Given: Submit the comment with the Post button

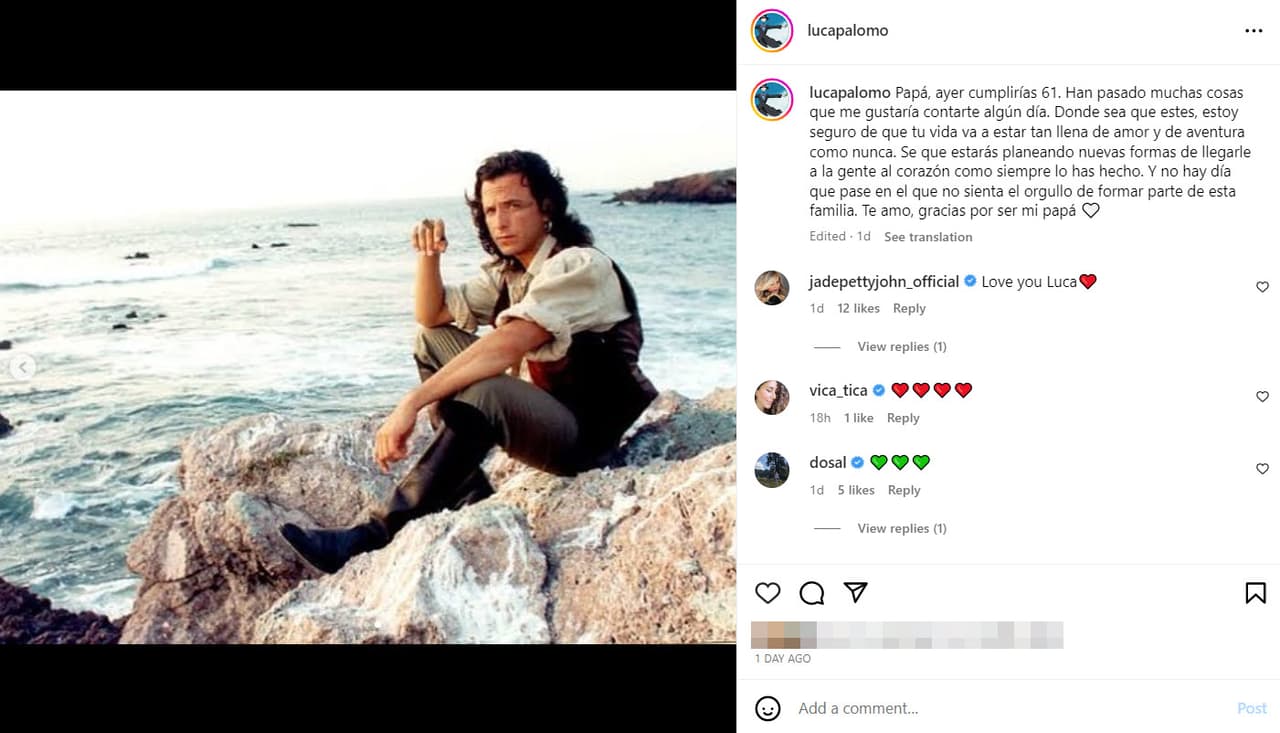Looking at the screenshot, I should point(1251,708).
